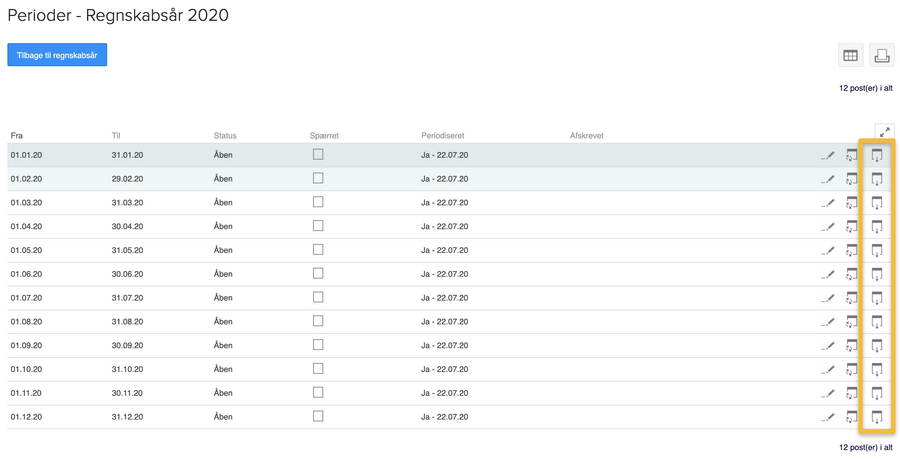Screen dimensions: 900x459
Task: Open the table columns view icon
Action: tap(850, 56)
